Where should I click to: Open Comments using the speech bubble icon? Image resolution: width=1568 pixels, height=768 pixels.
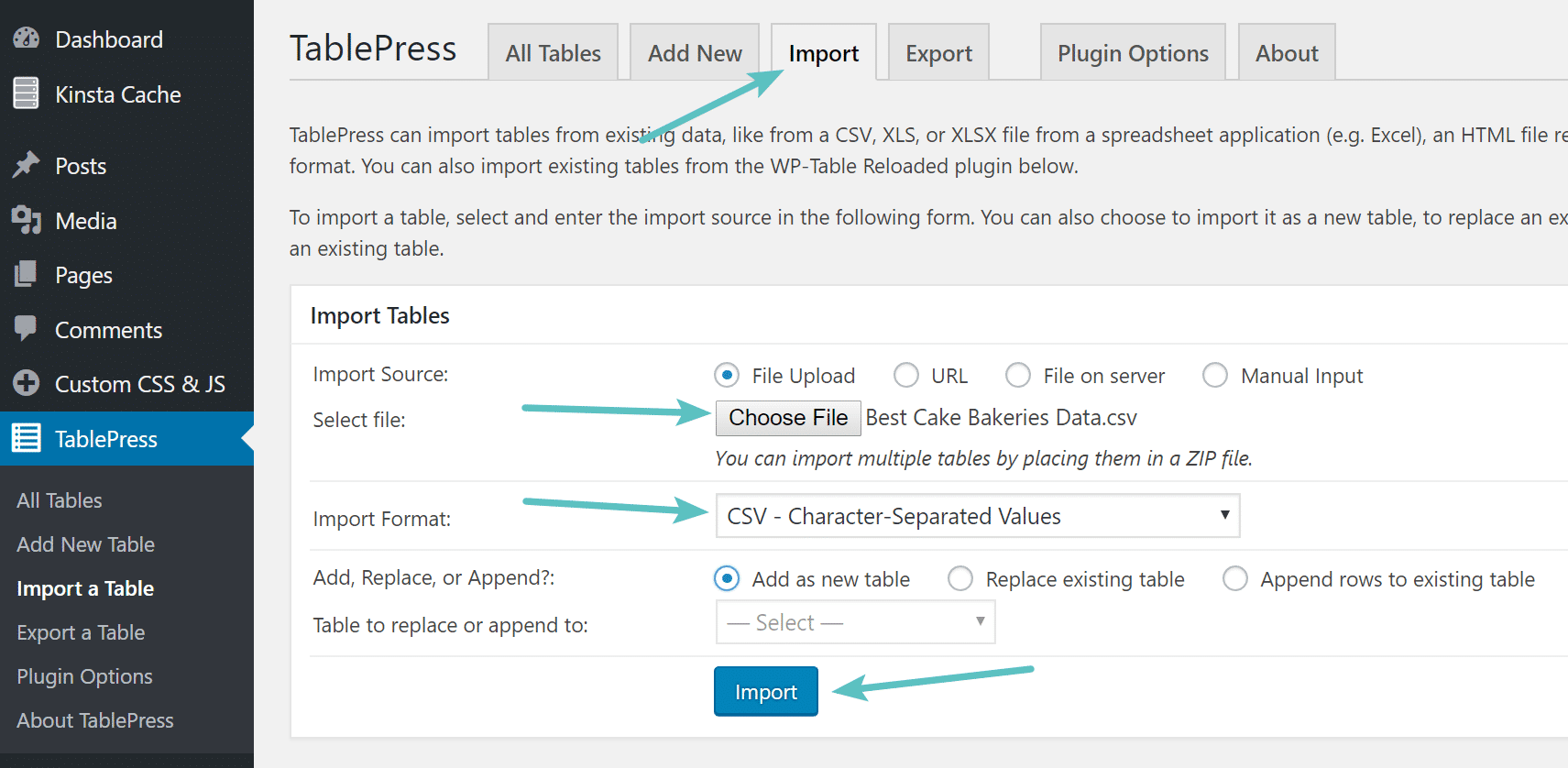pos(27,329)
